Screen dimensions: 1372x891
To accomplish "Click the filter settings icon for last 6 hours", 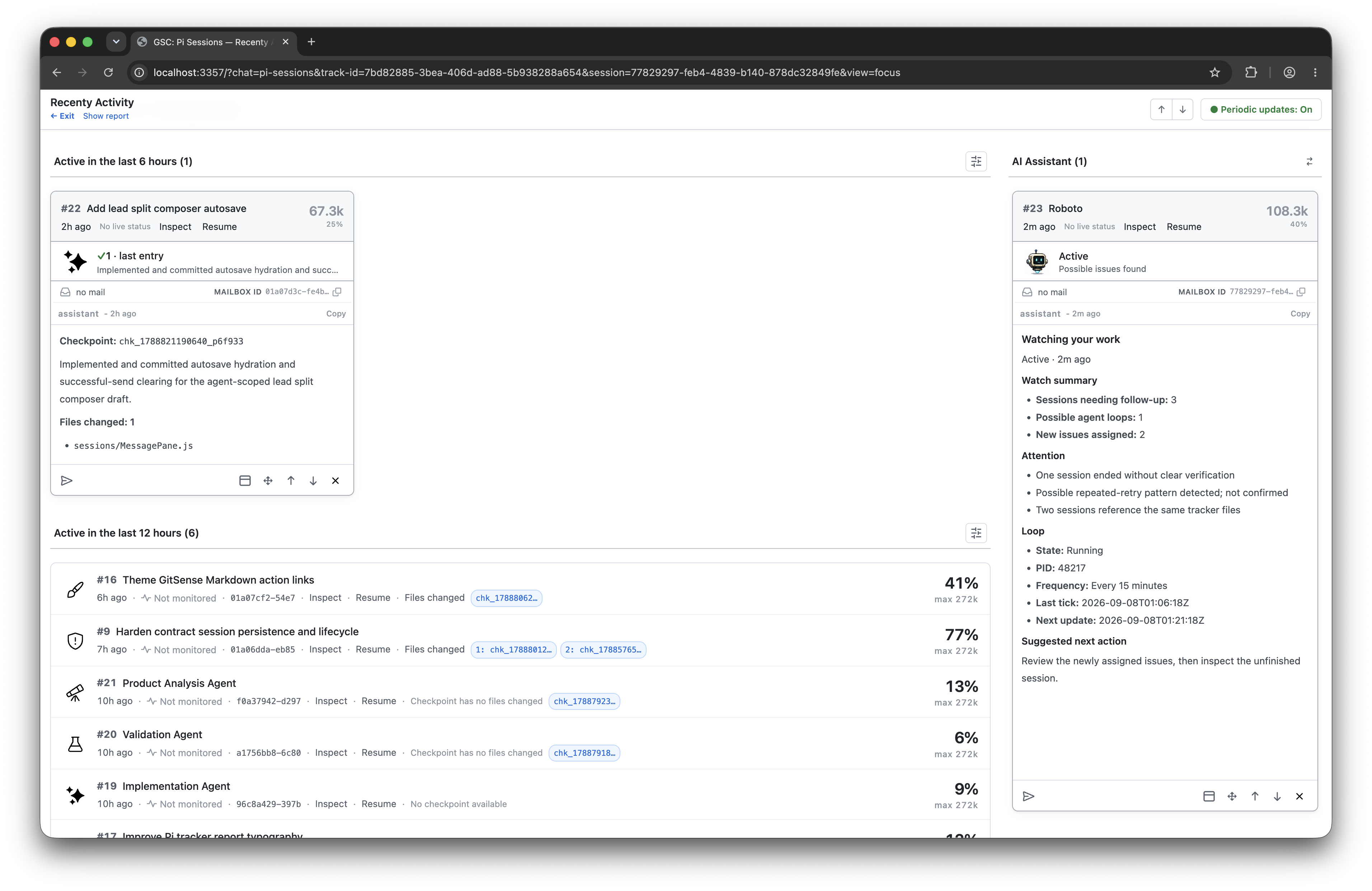I will (976, 161).
